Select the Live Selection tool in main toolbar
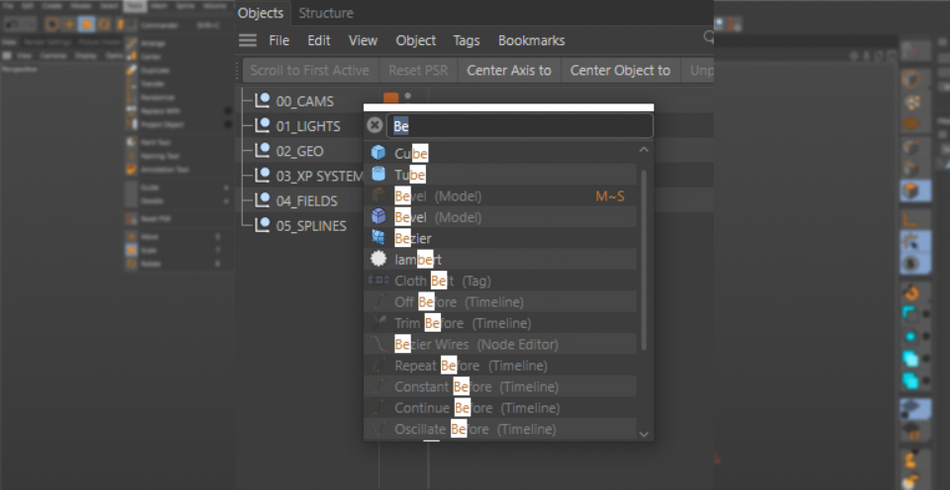Viewport: 950px width, 490px height. [x=52, y=24]
